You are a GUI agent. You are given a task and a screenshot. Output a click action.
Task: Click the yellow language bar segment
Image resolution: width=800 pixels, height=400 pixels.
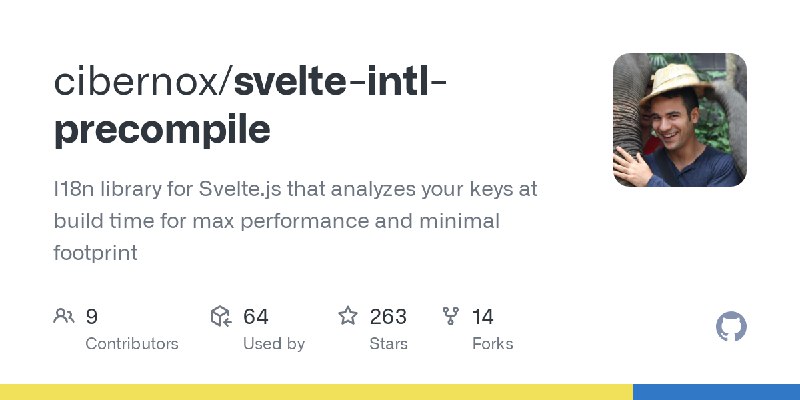tap(316, 392)
